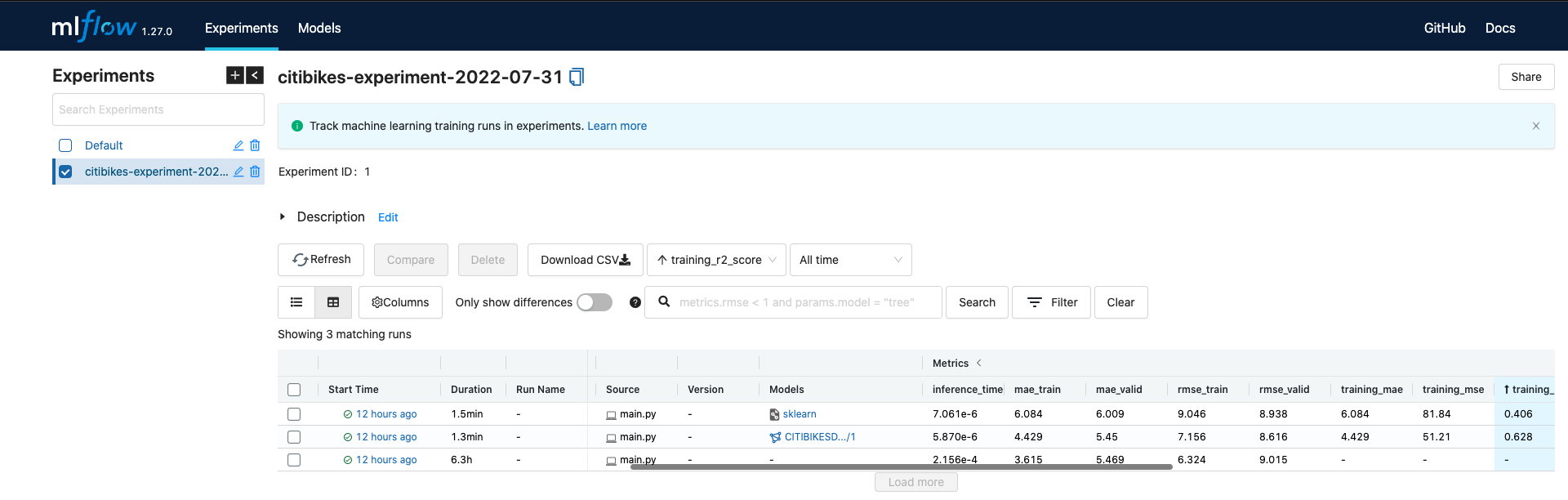
Task: Open the first 12 hours ago run
Action: click(386, 414)
